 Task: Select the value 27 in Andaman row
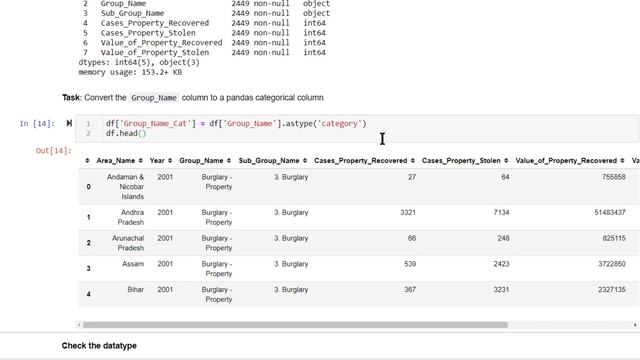point(412,177)
